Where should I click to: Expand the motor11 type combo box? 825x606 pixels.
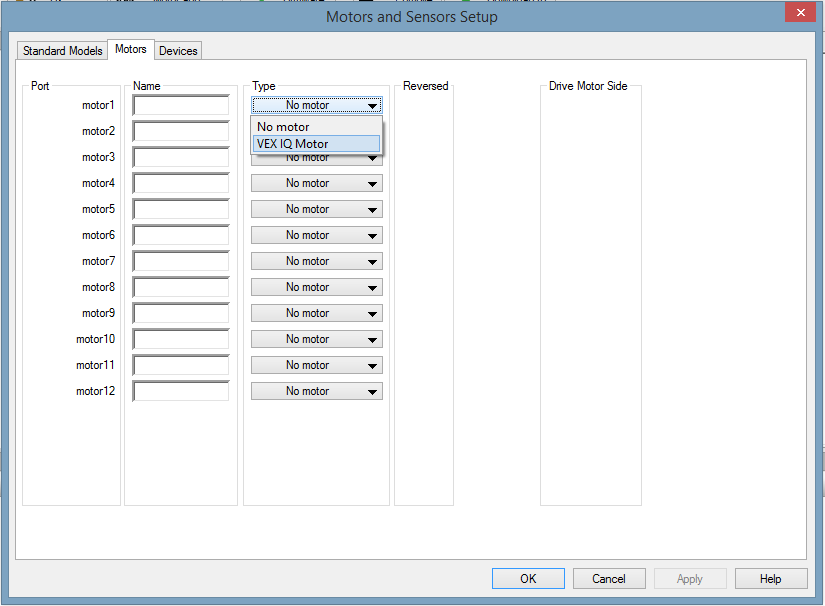pos(317,365)
